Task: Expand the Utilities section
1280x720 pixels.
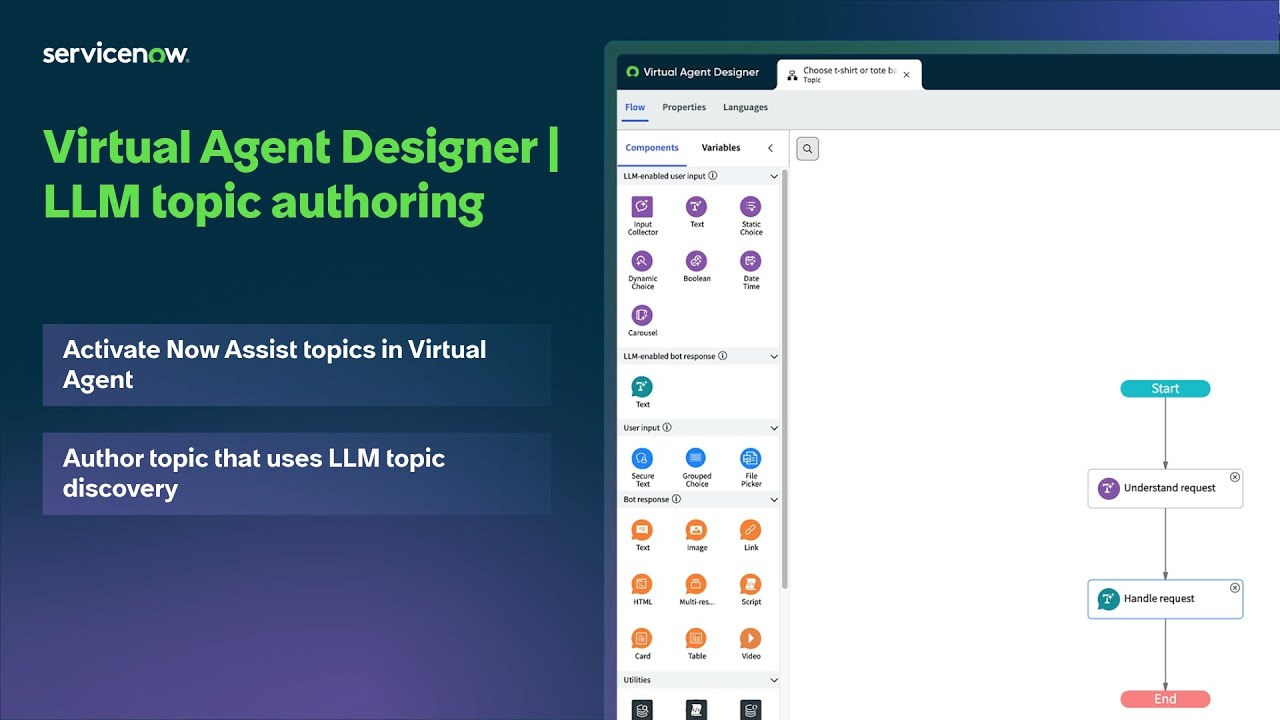Action: tap(774, 680)
